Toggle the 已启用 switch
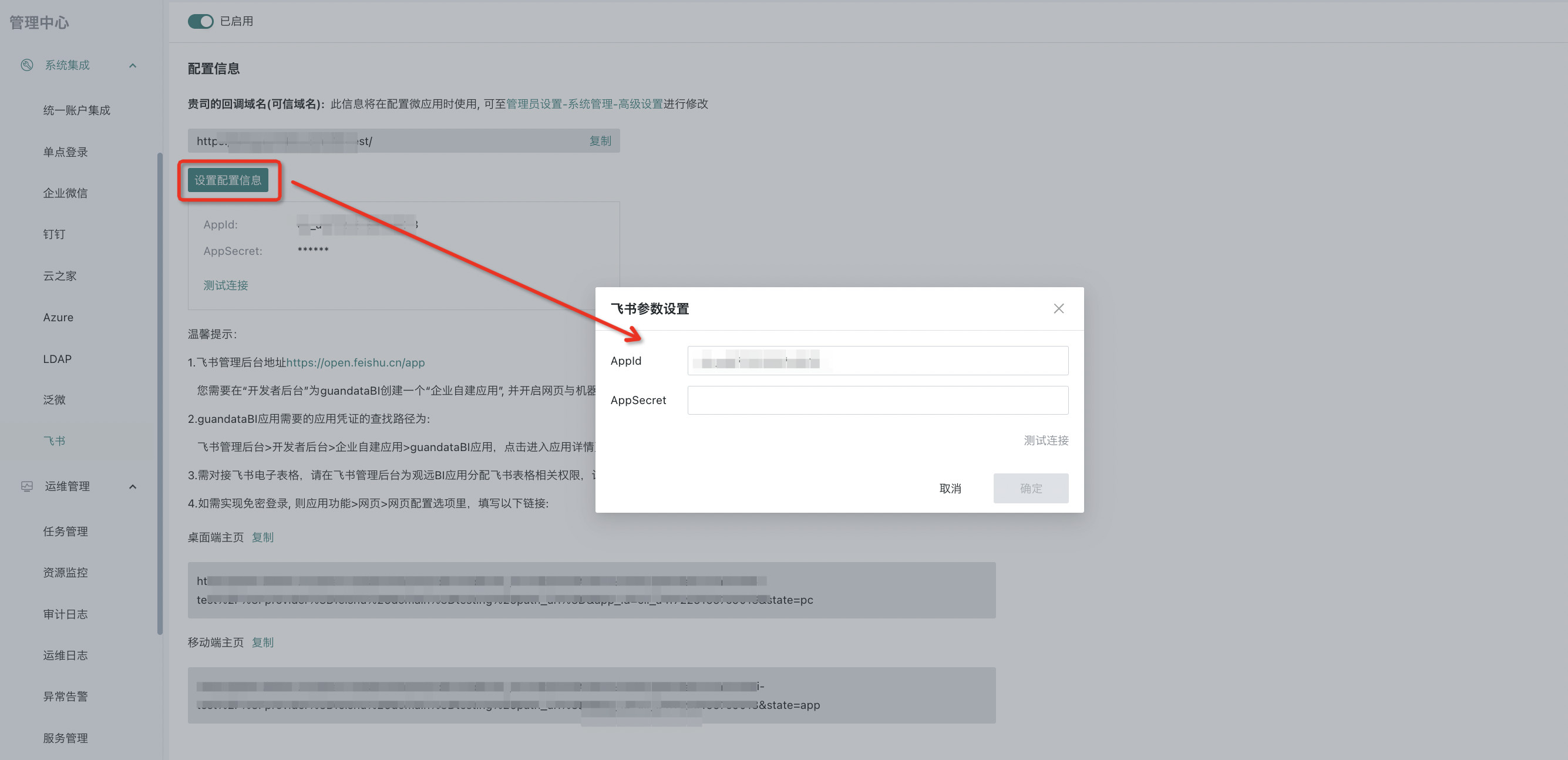1568x760 pixels. [x=200, y=21]
